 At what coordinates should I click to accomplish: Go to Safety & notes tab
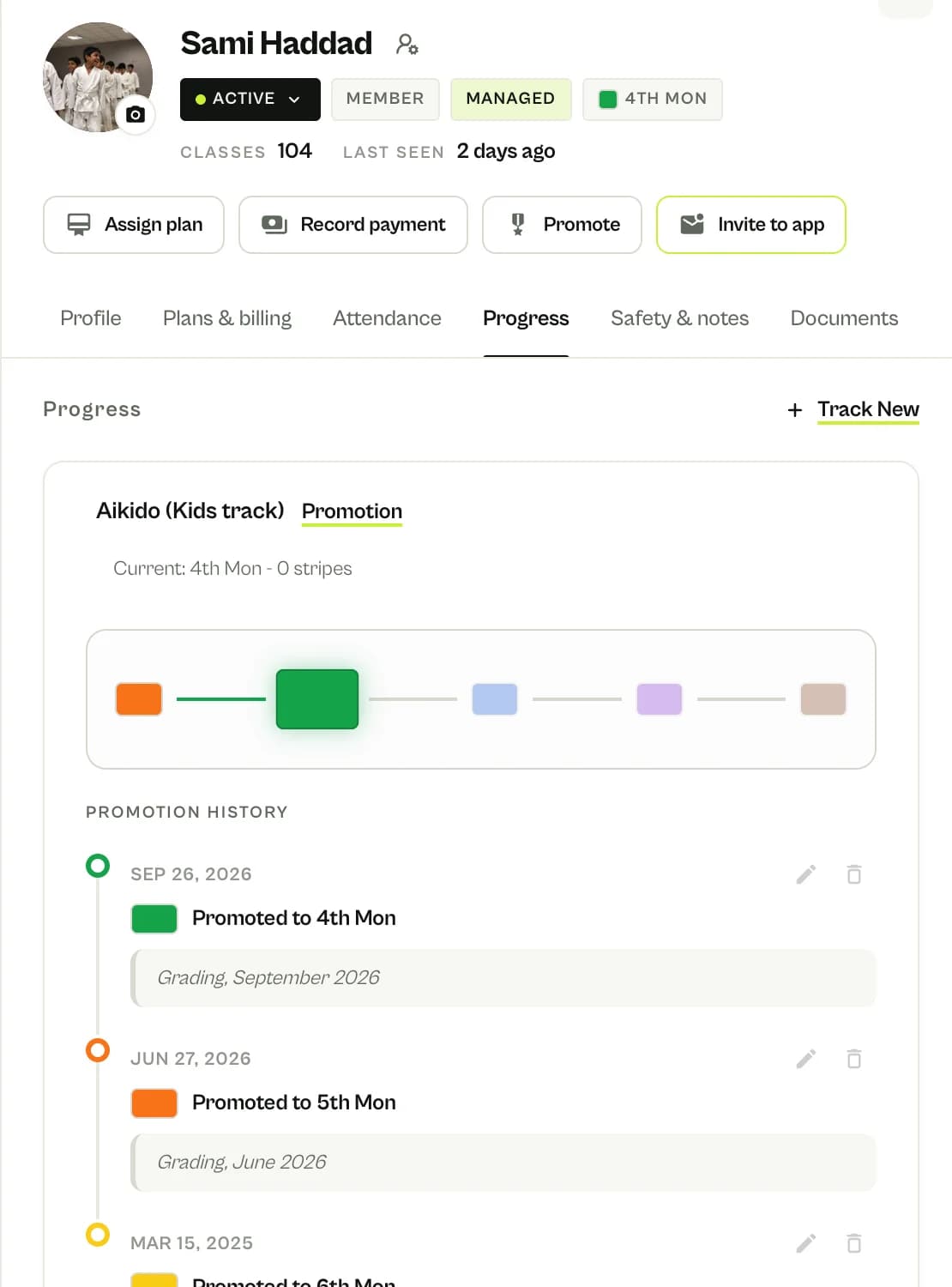pyautogui.click(x=679, y=318)
